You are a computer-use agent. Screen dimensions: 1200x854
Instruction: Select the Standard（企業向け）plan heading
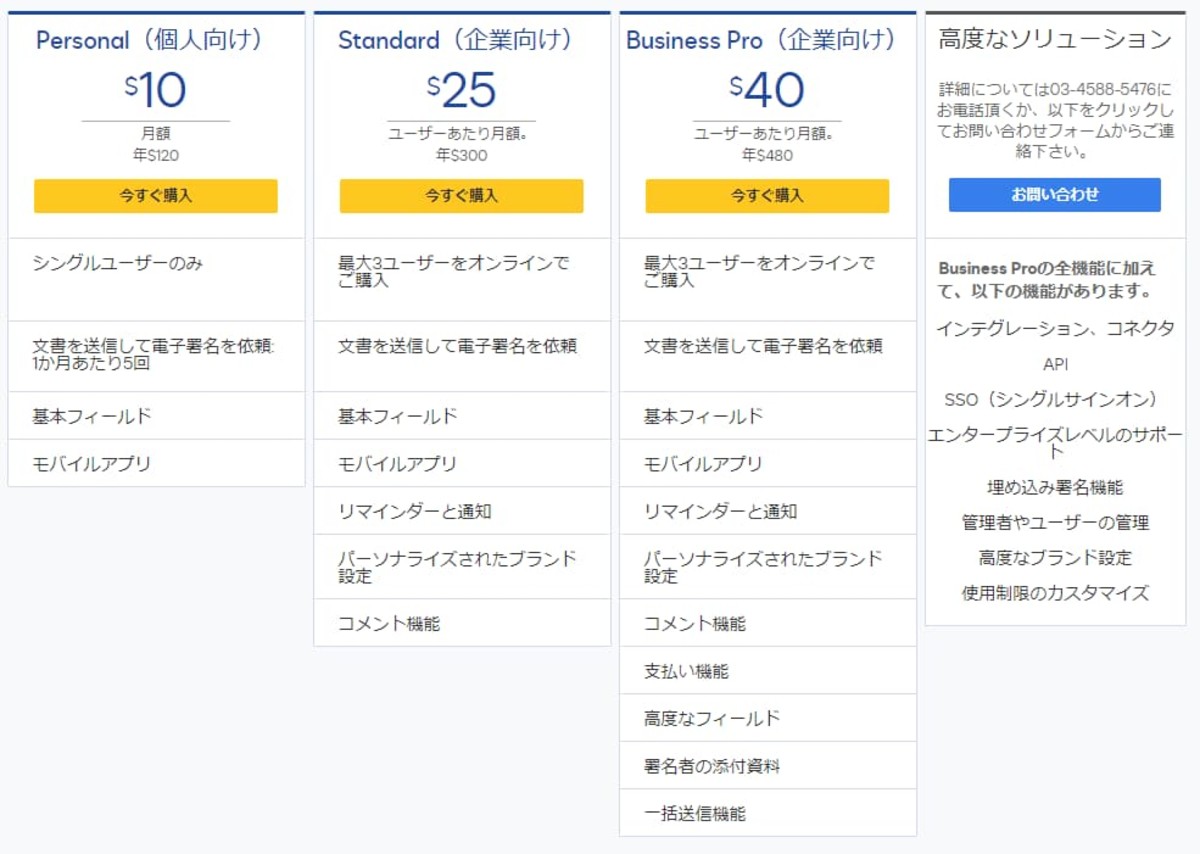click(x=462, y=41)
